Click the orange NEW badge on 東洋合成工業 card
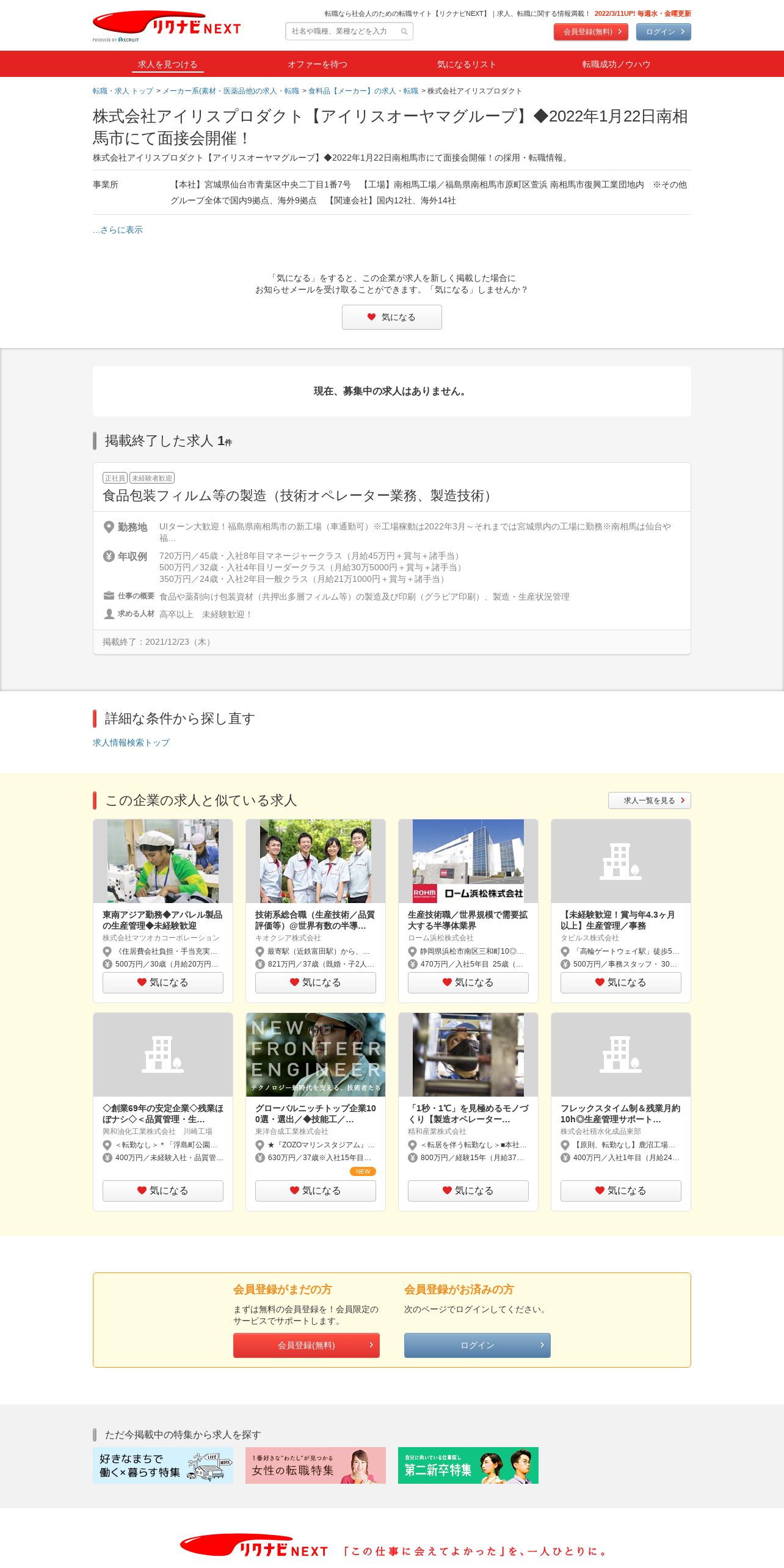The height and width of the screenshot is (1568, 784). point(363,1171)
